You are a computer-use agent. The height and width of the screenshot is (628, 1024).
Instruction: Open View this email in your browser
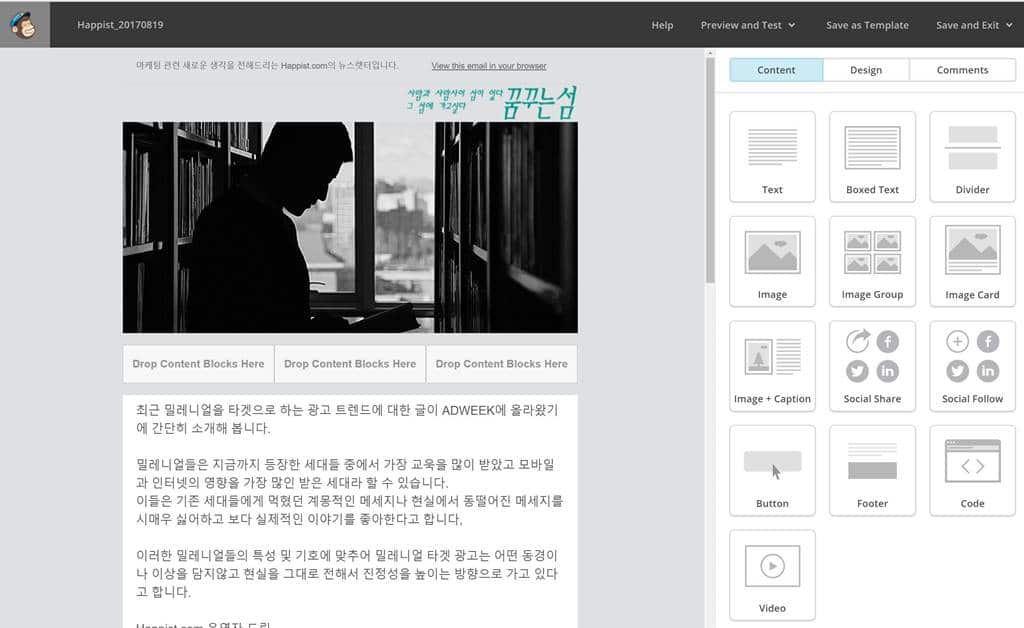click(488, 65)
